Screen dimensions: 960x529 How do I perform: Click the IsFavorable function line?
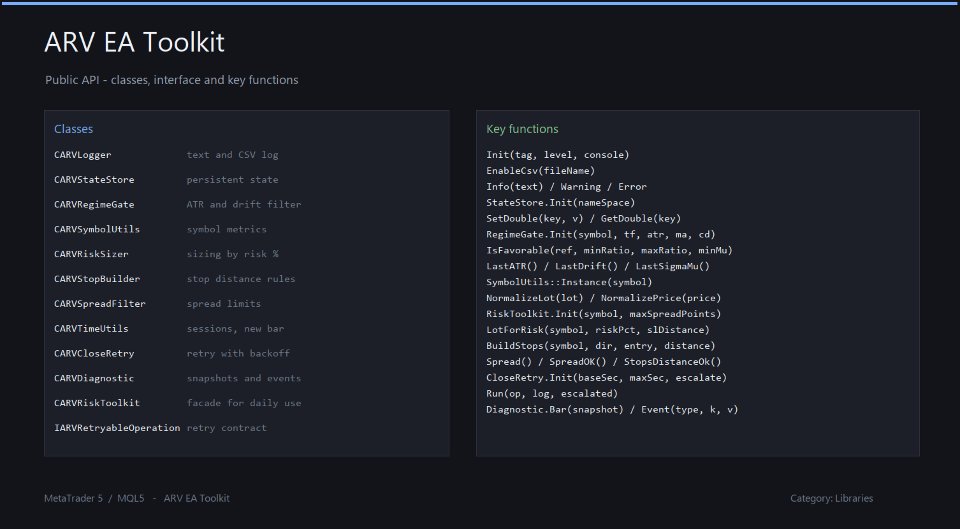tap(609, 250)
